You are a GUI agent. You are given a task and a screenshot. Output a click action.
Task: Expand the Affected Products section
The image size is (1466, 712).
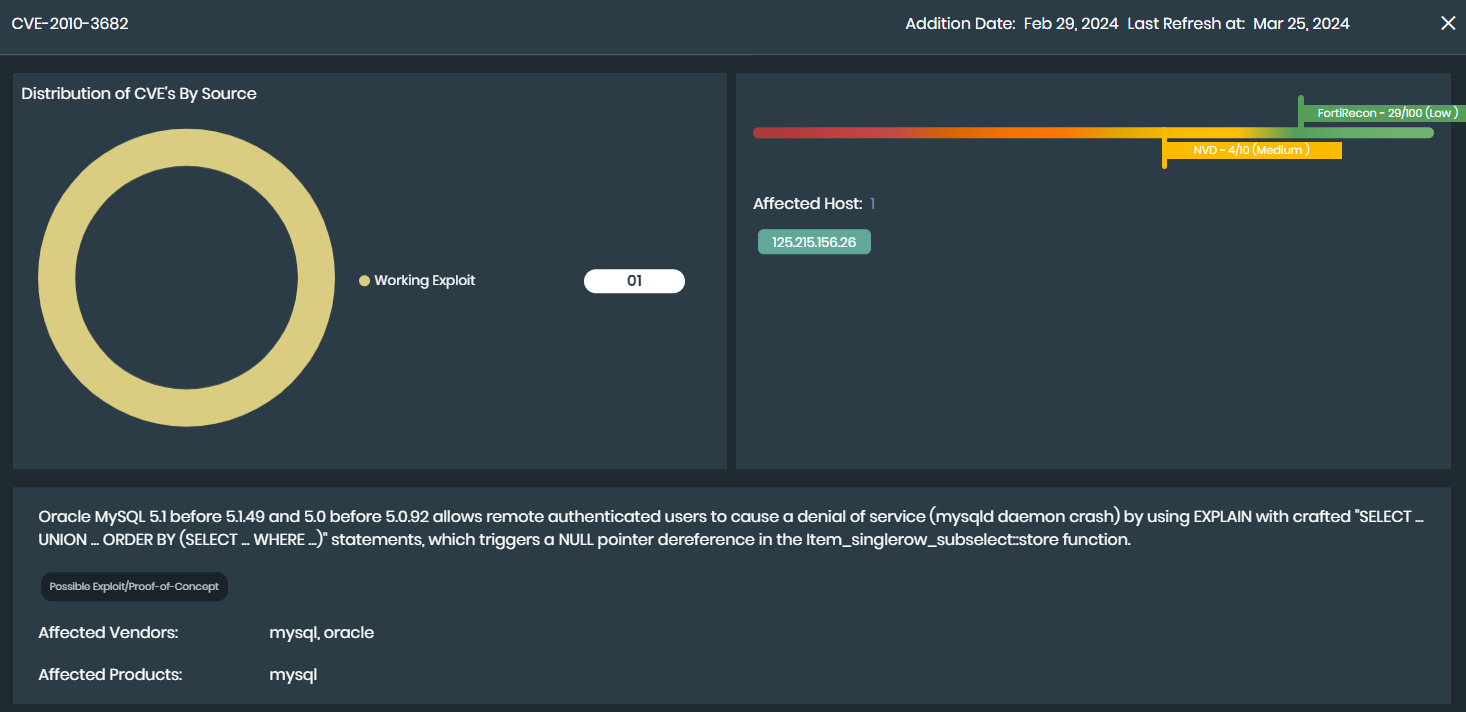click(293, 674)
